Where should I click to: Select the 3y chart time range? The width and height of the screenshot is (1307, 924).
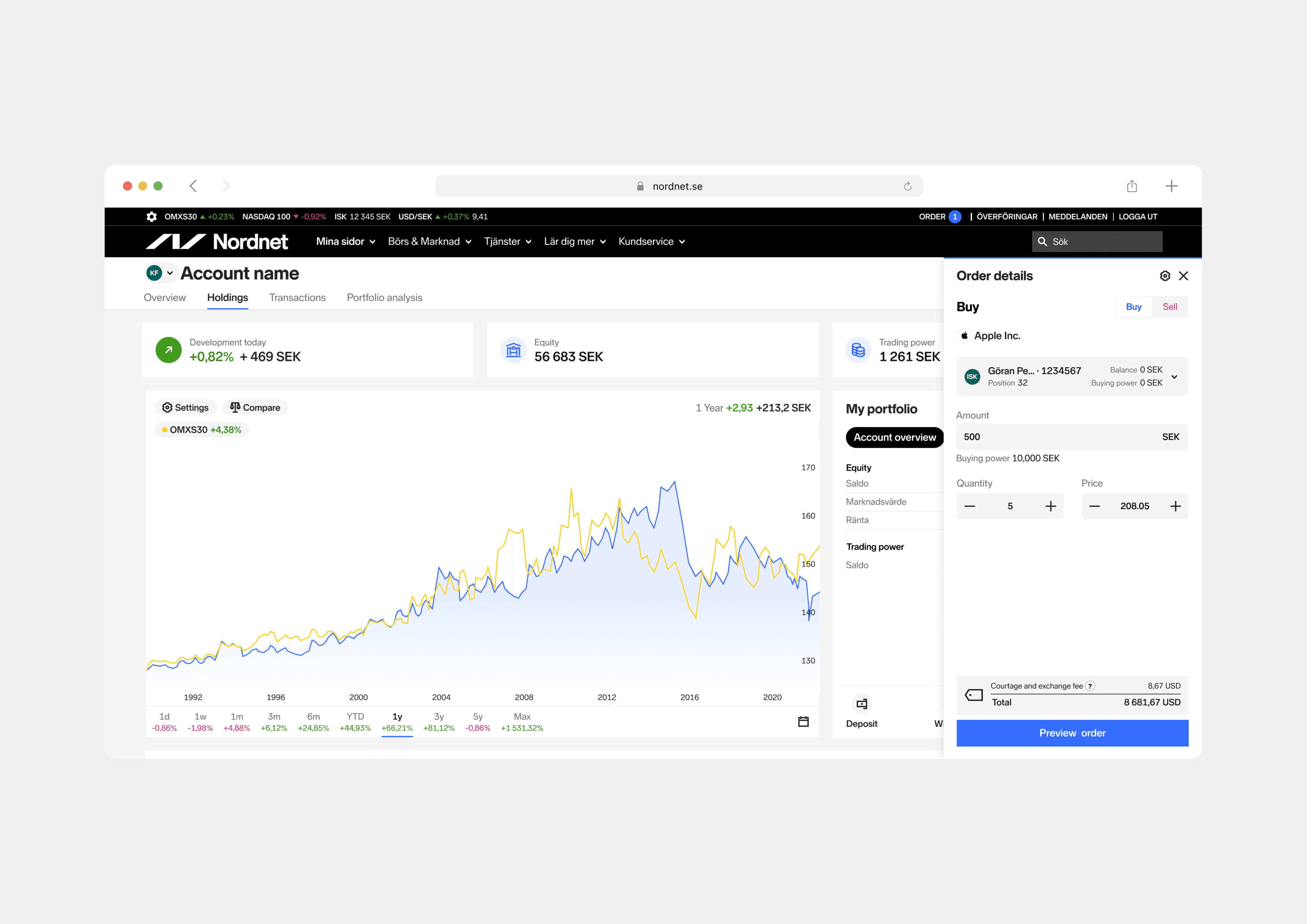click(438, 721)
